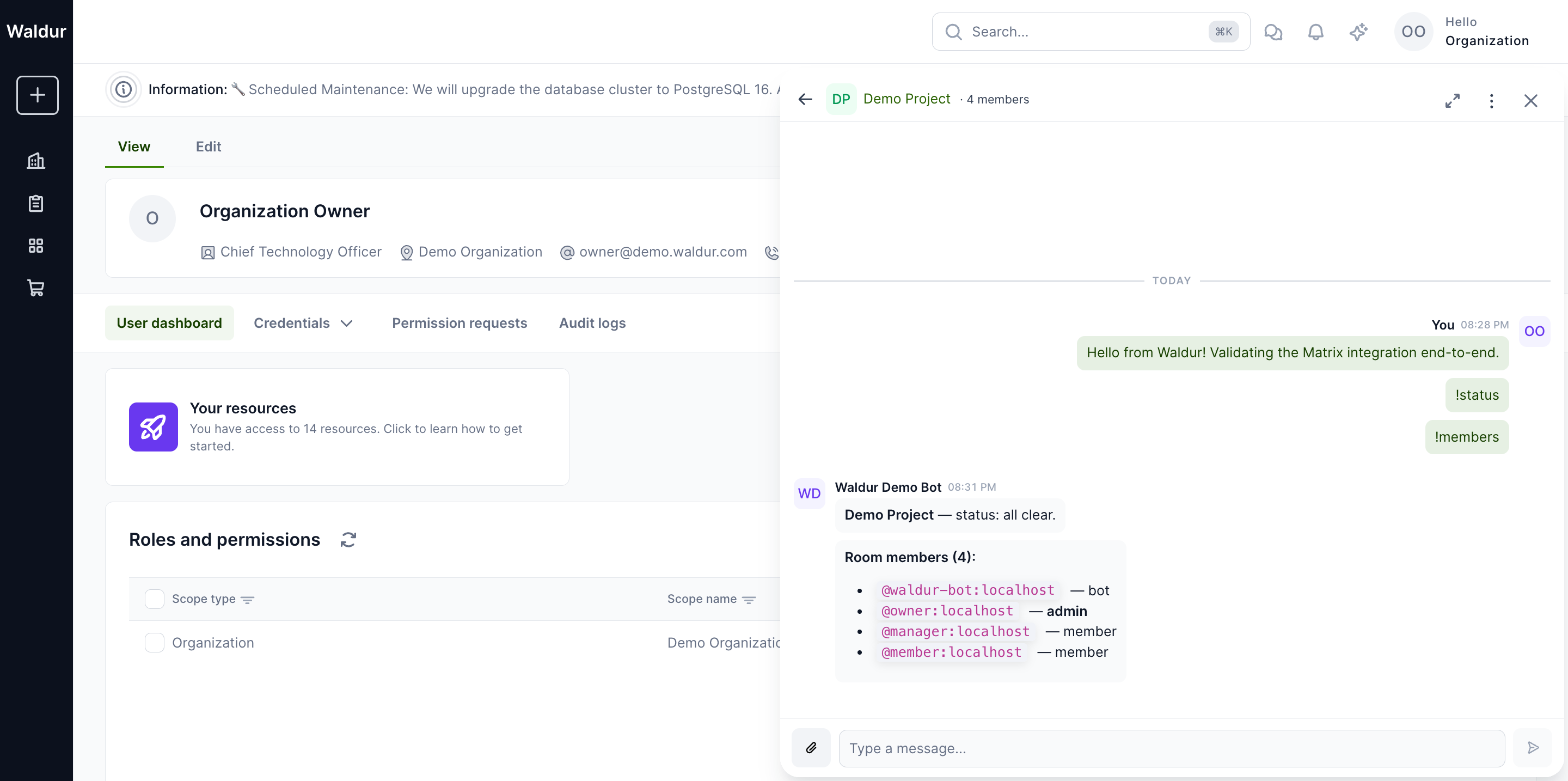Screen dimensions: 1568x781
Task: Click the information circle icon in banner
Action: pos(124,89)
